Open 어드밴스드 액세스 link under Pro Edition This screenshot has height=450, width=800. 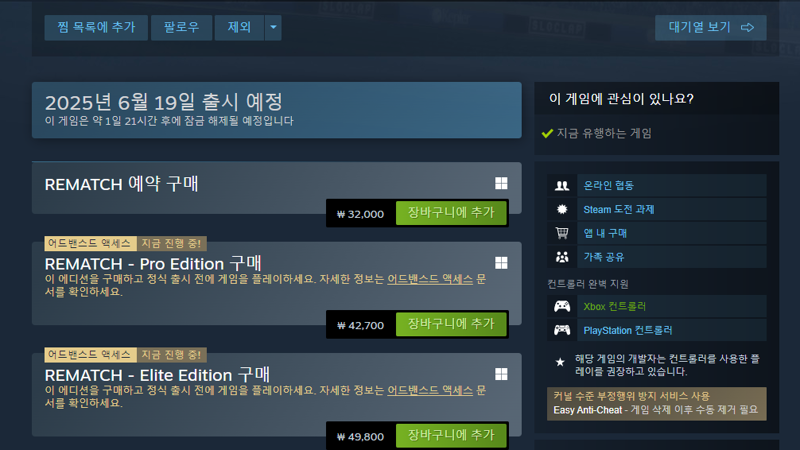click(x=430, y=279)
